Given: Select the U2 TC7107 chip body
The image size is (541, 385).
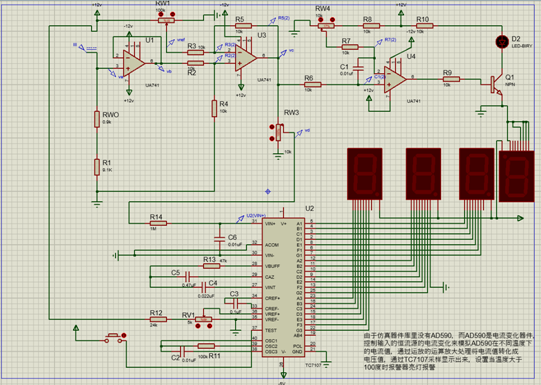Looking at the screenshot, I should (x=283, y=287).
